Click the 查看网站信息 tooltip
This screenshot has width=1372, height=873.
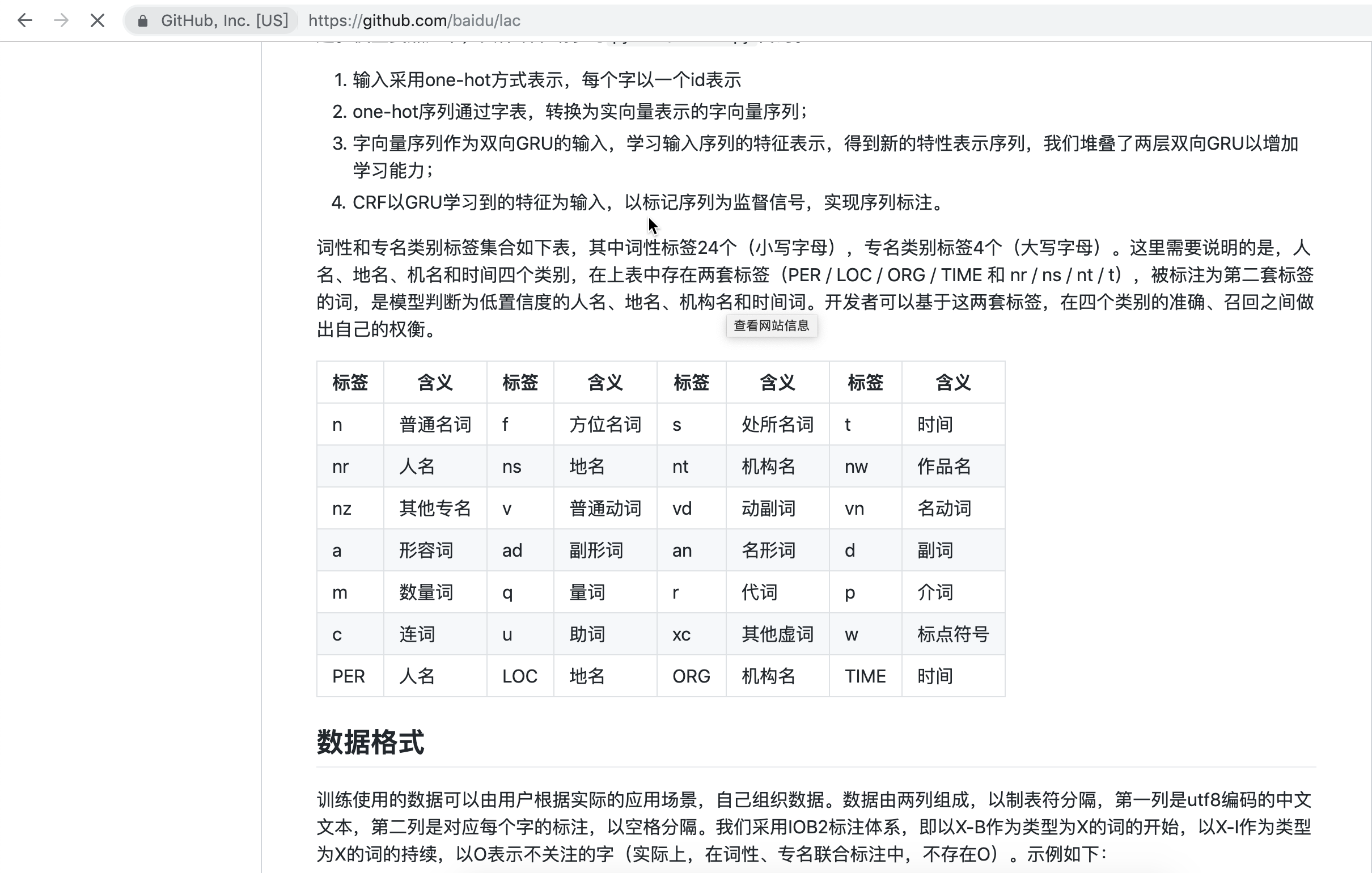click(x=771, y=325)
